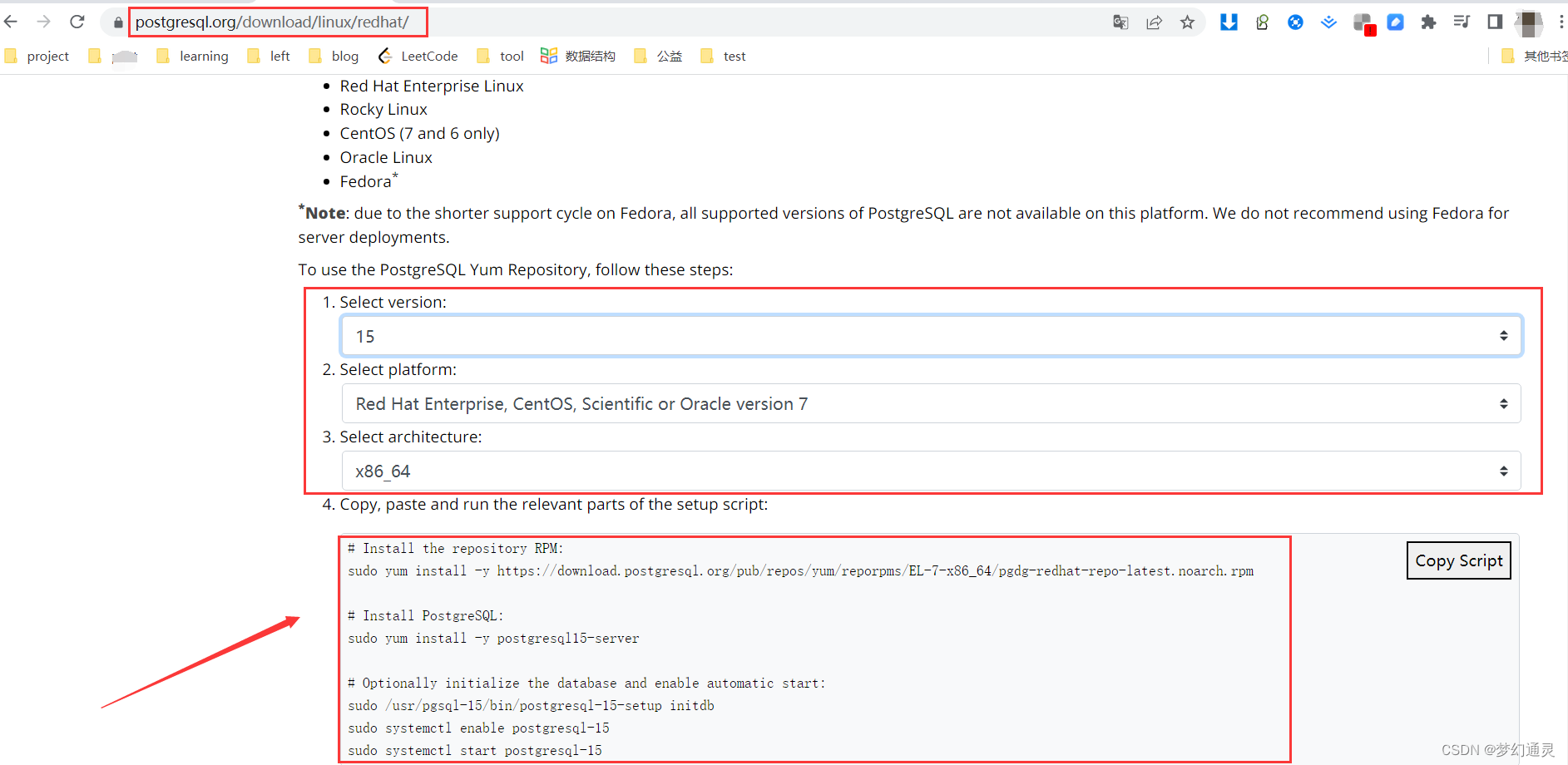Open the Google Translate page icon
The width and height of the screenshot is (1568, 765).
pyautogui.click(x=1120, y=22)
